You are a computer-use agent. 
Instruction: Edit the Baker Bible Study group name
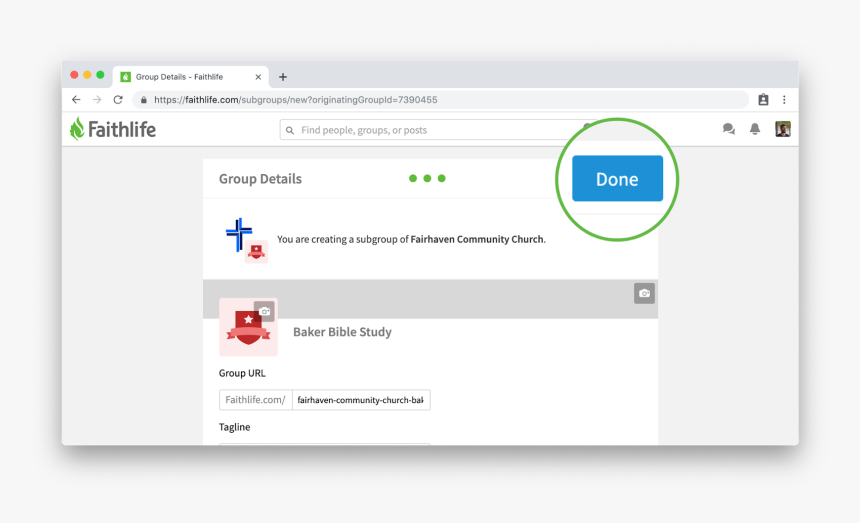pos(342,332)
